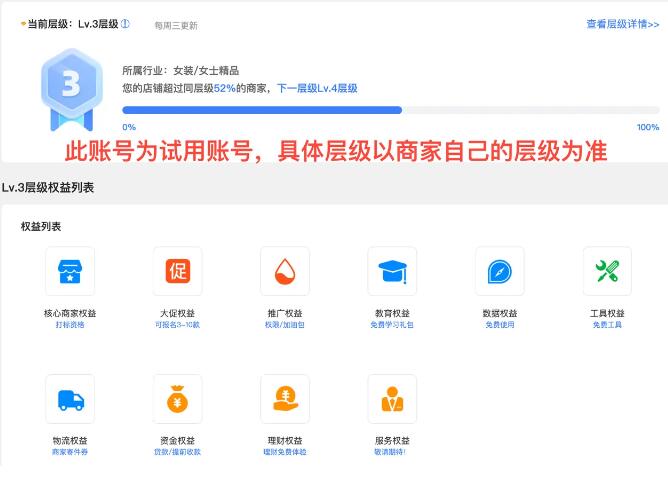Click the 物流权益 label
The image size is (668, 482).
70,441
